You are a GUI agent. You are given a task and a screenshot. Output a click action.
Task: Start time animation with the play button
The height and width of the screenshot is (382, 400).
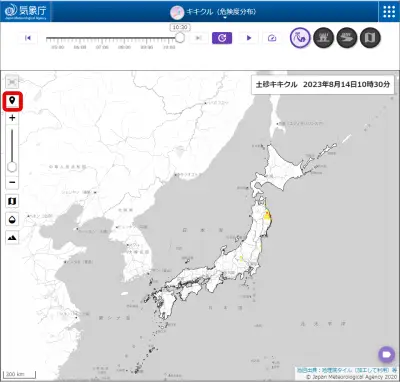tap(249, 38)
